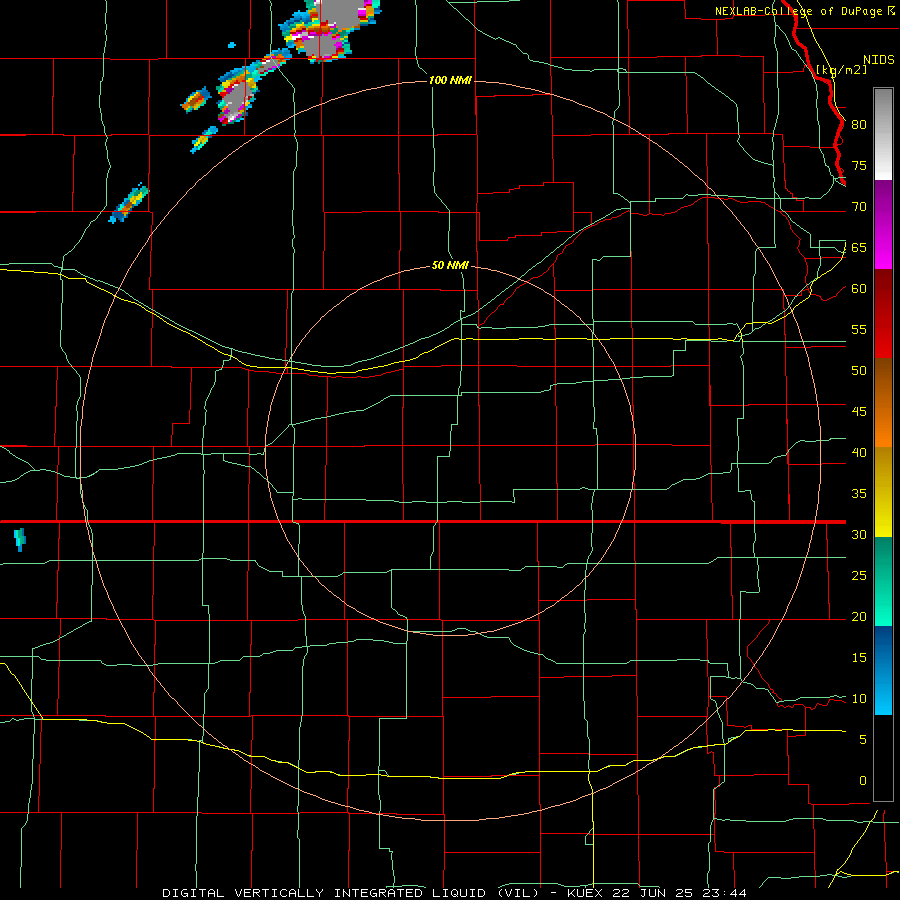
Task: Click the magenta-purple segment of the color bar
Action: point(883,224)
